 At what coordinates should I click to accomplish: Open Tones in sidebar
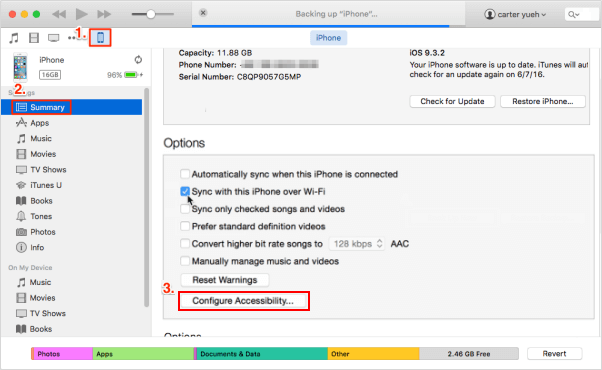pos(34,216)
